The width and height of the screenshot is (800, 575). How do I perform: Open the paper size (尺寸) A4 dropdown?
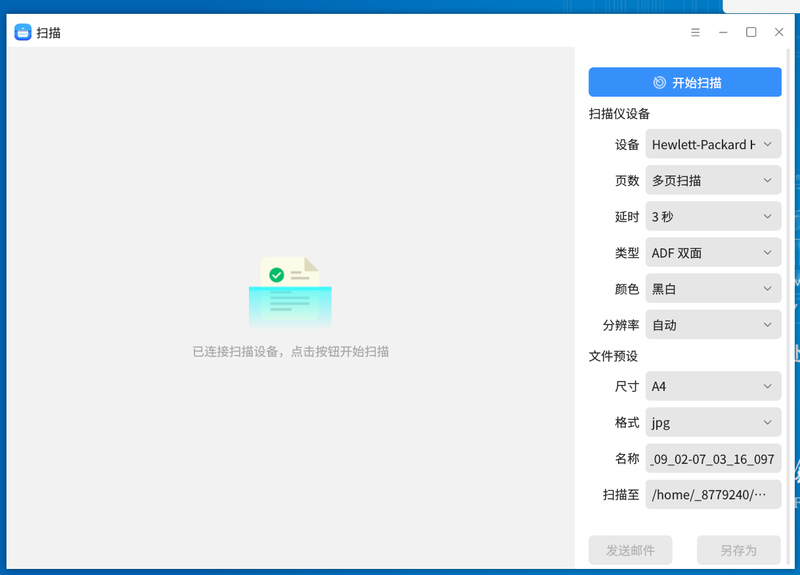click(713, 386)
